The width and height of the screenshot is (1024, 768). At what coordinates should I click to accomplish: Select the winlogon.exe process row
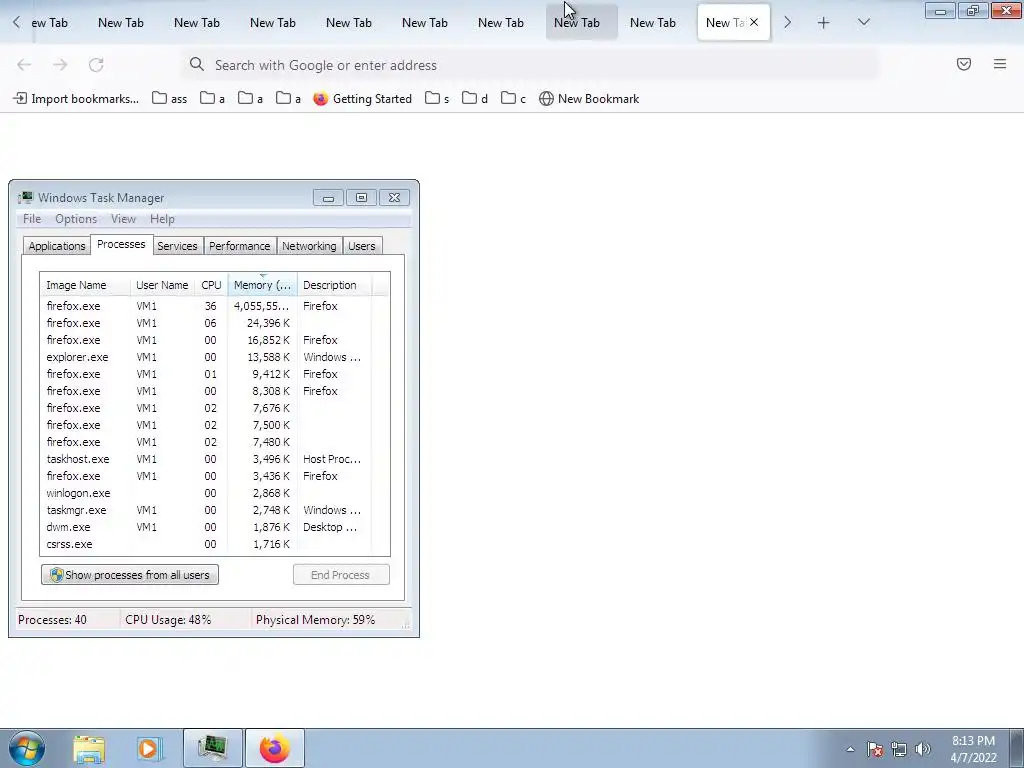(x=206, y=493)
